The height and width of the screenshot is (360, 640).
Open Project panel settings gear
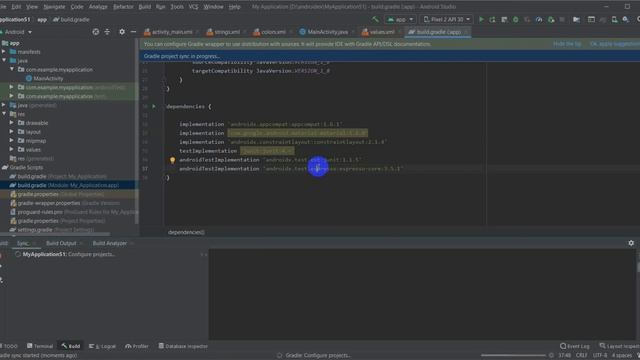pyautogui.click(x=122, y=31)
